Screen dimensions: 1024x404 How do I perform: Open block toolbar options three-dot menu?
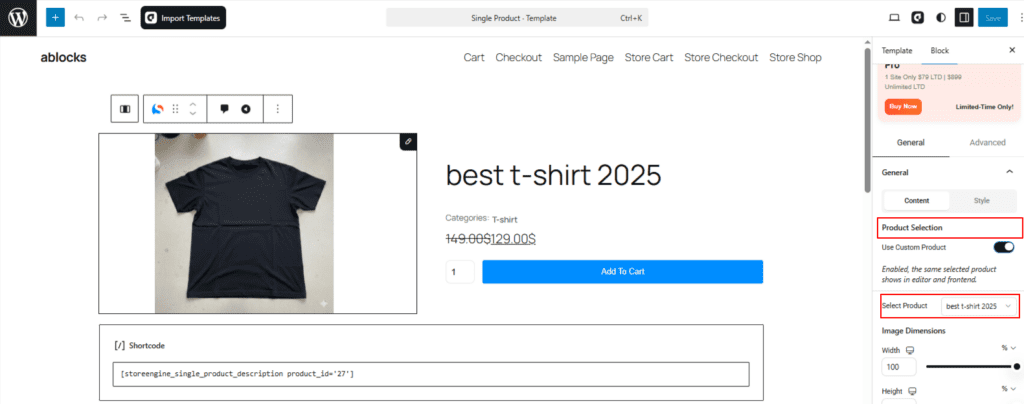click(278, 109)
